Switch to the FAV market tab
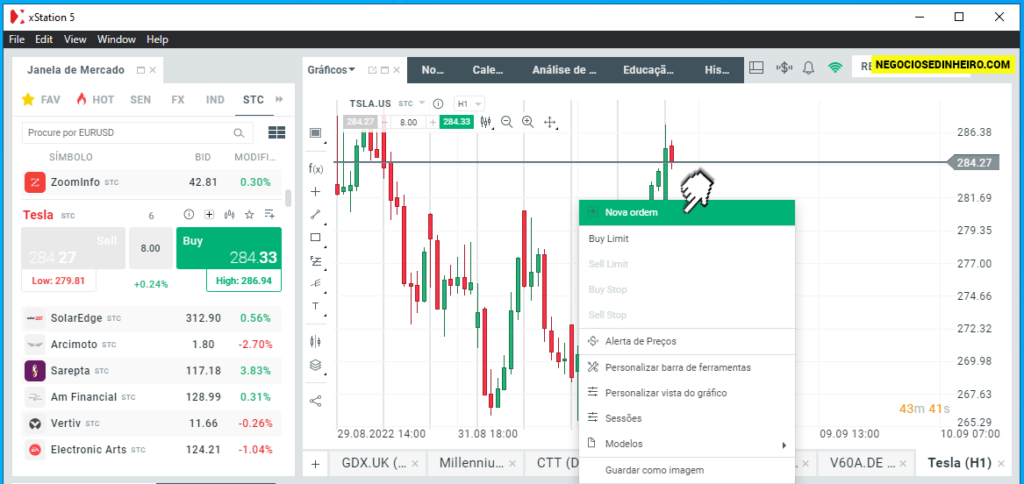The height and width of the screenshot is (484, 1024). tap(41, 99)
